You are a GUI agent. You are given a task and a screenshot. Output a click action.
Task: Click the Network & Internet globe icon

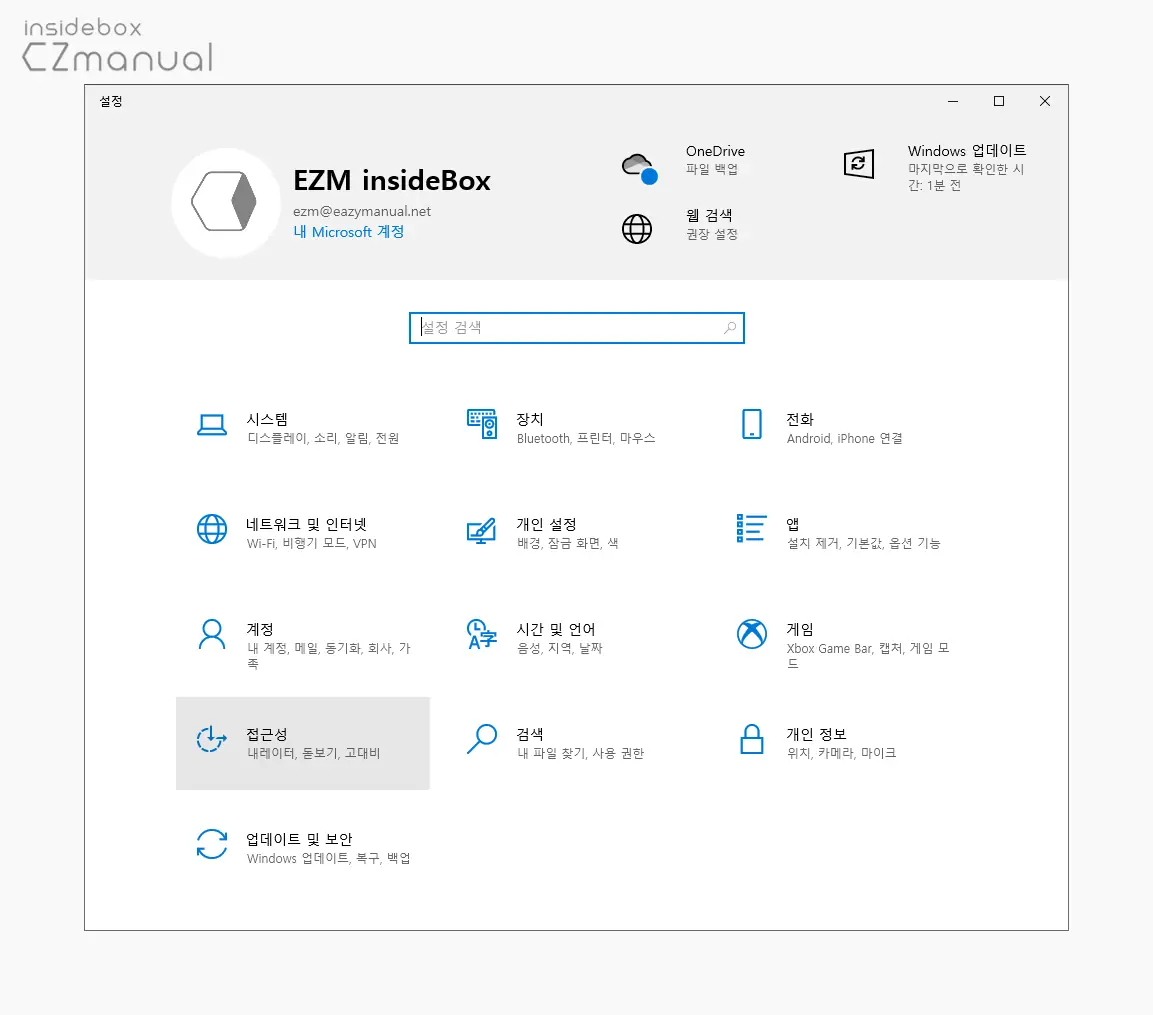pyautogui.click(x=212, y=529)
